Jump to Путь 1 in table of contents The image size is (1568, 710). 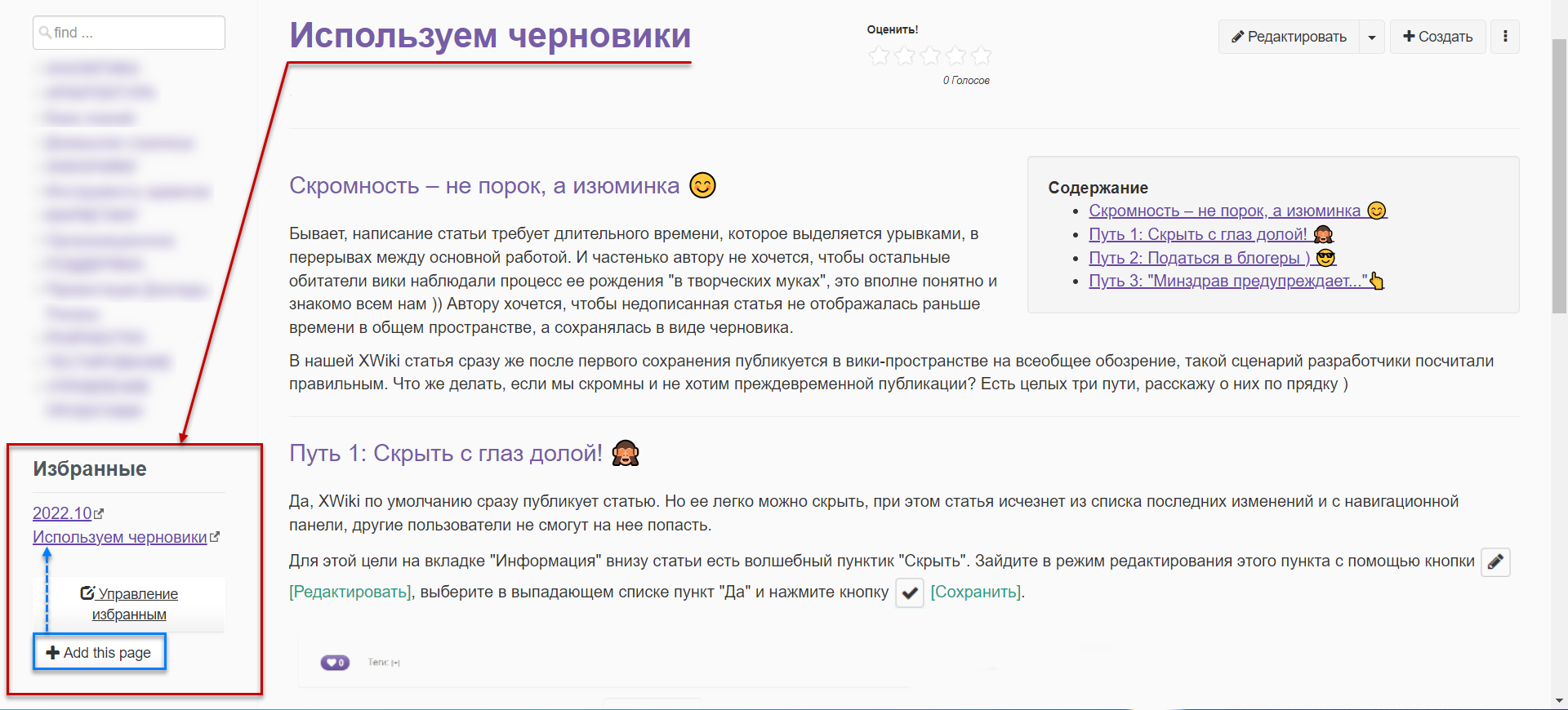point(1197,234)
